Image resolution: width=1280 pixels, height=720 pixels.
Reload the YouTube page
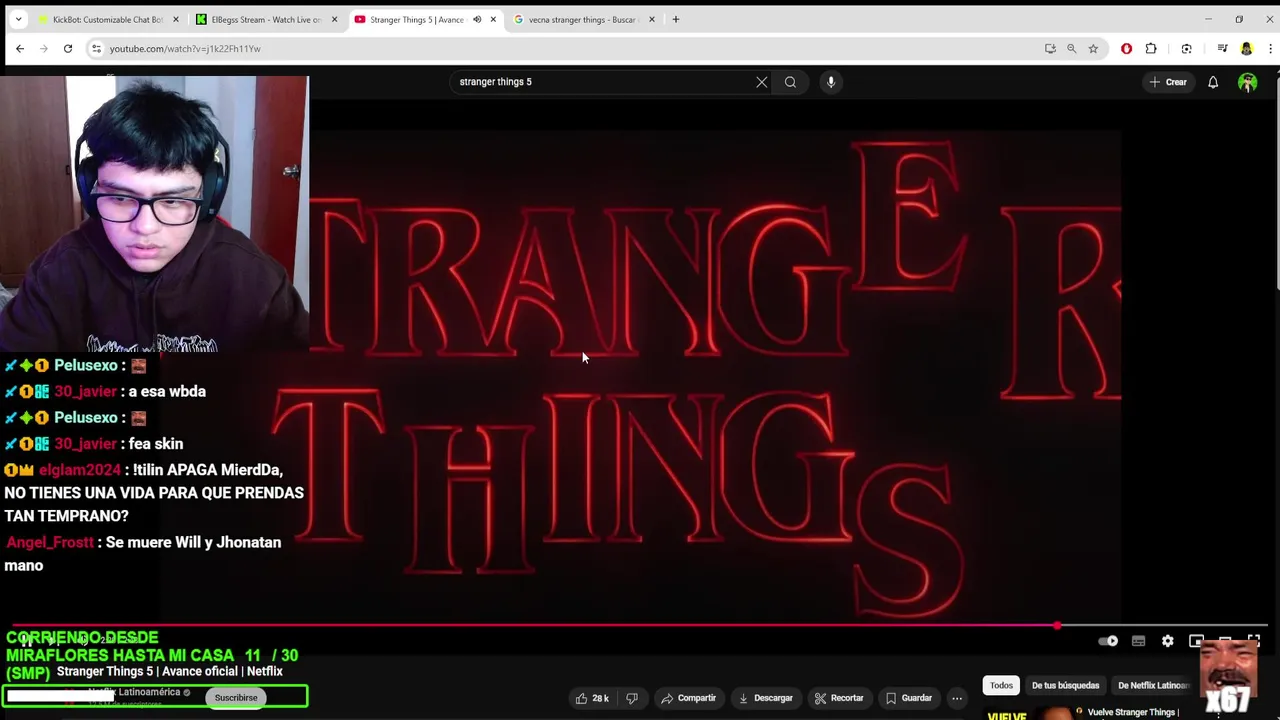[x=68, y=48]
